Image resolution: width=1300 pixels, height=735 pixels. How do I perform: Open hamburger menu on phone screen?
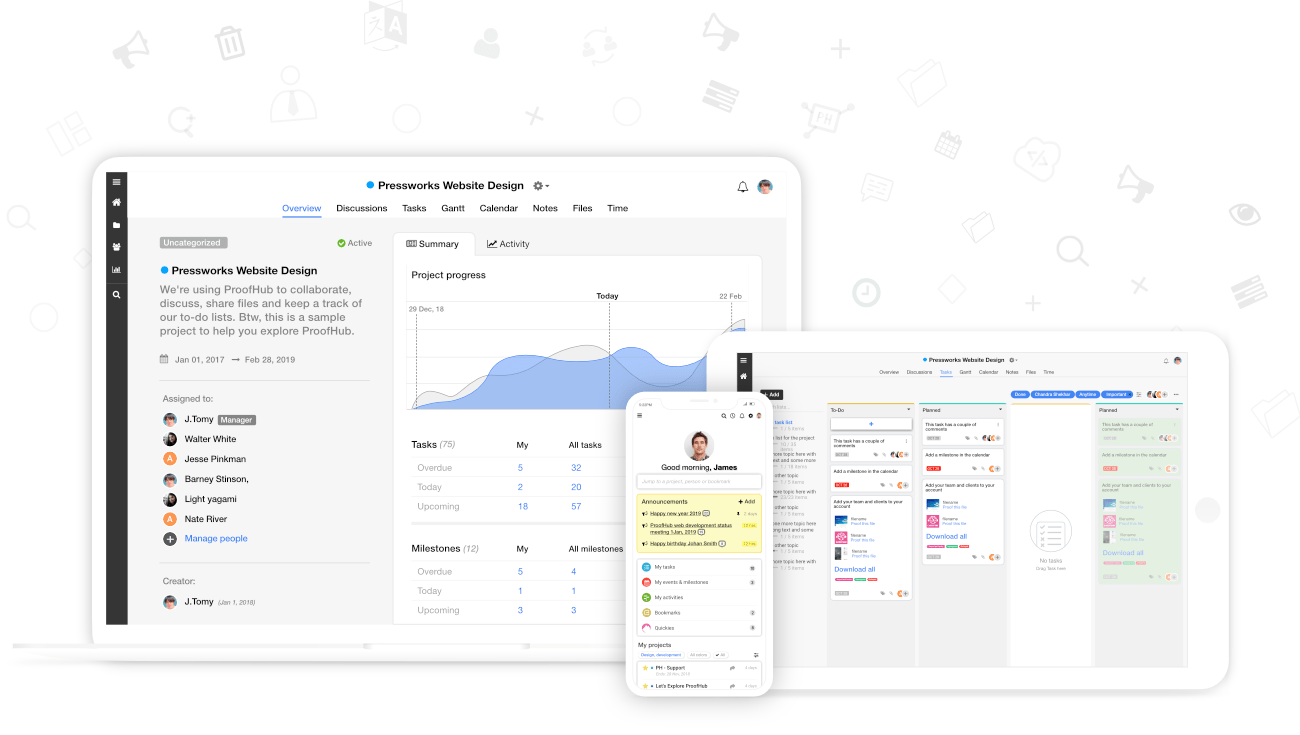640,416
